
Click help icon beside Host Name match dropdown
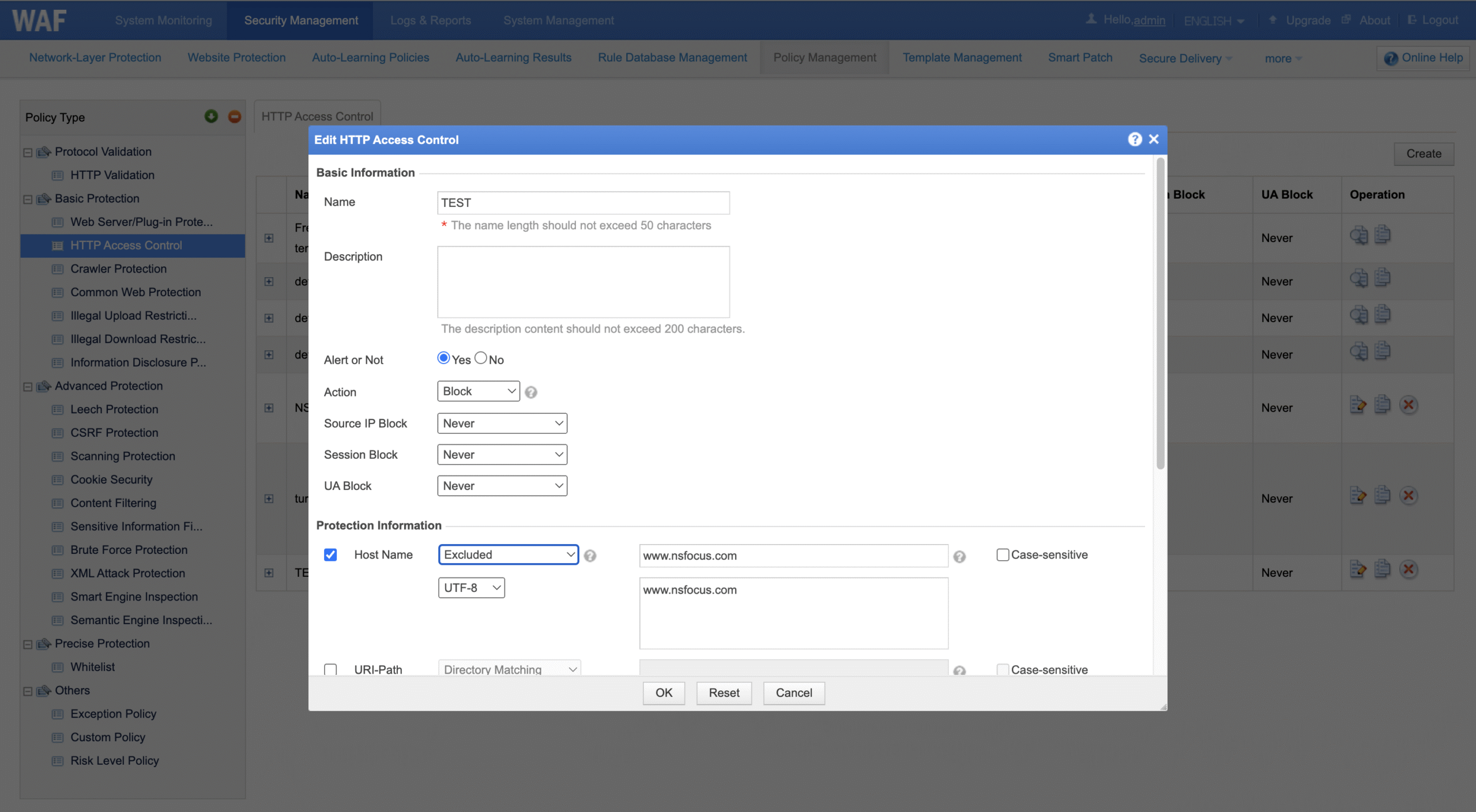[590, 556]
